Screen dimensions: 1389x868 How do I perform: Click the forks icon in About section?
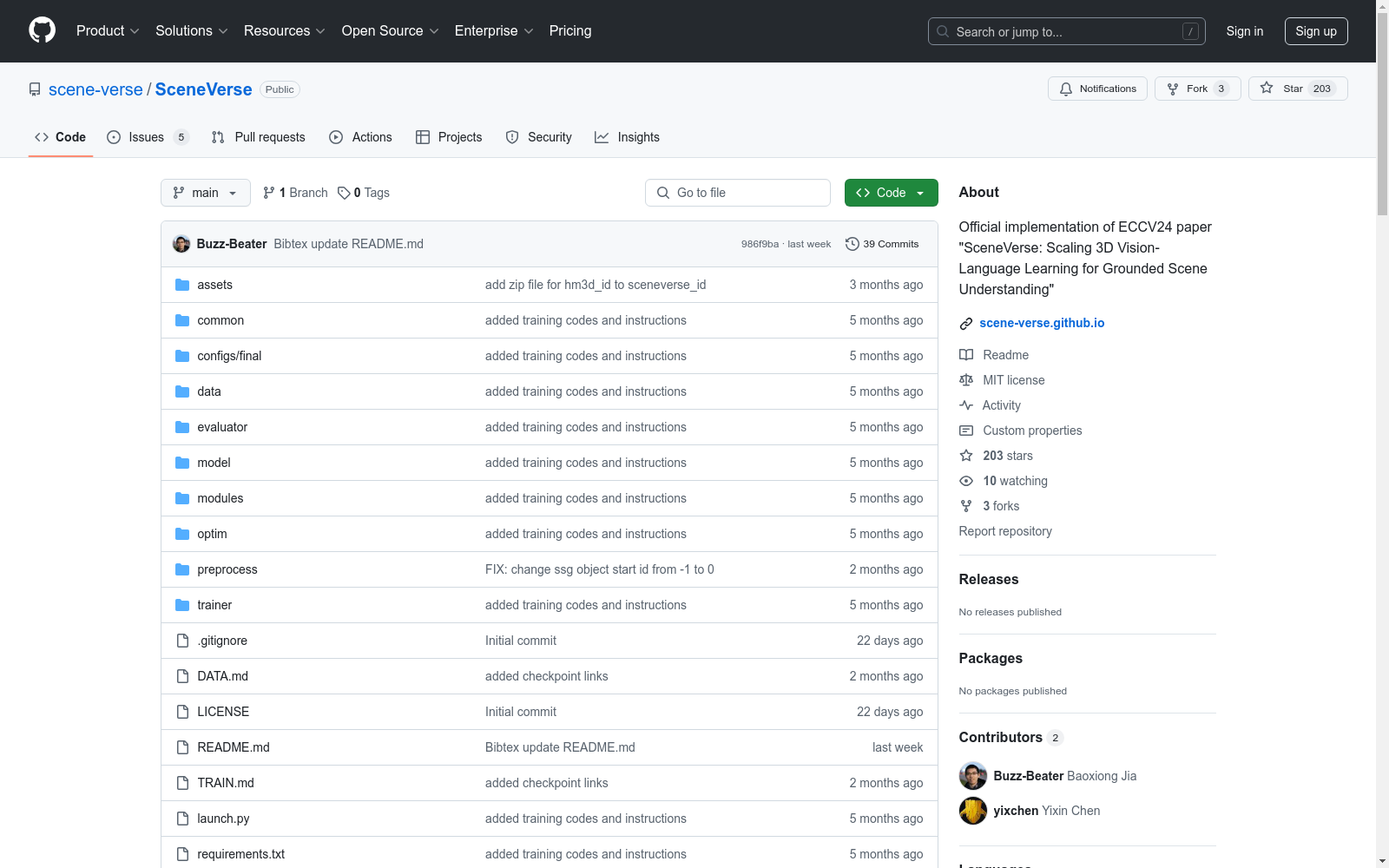[966, 506]
